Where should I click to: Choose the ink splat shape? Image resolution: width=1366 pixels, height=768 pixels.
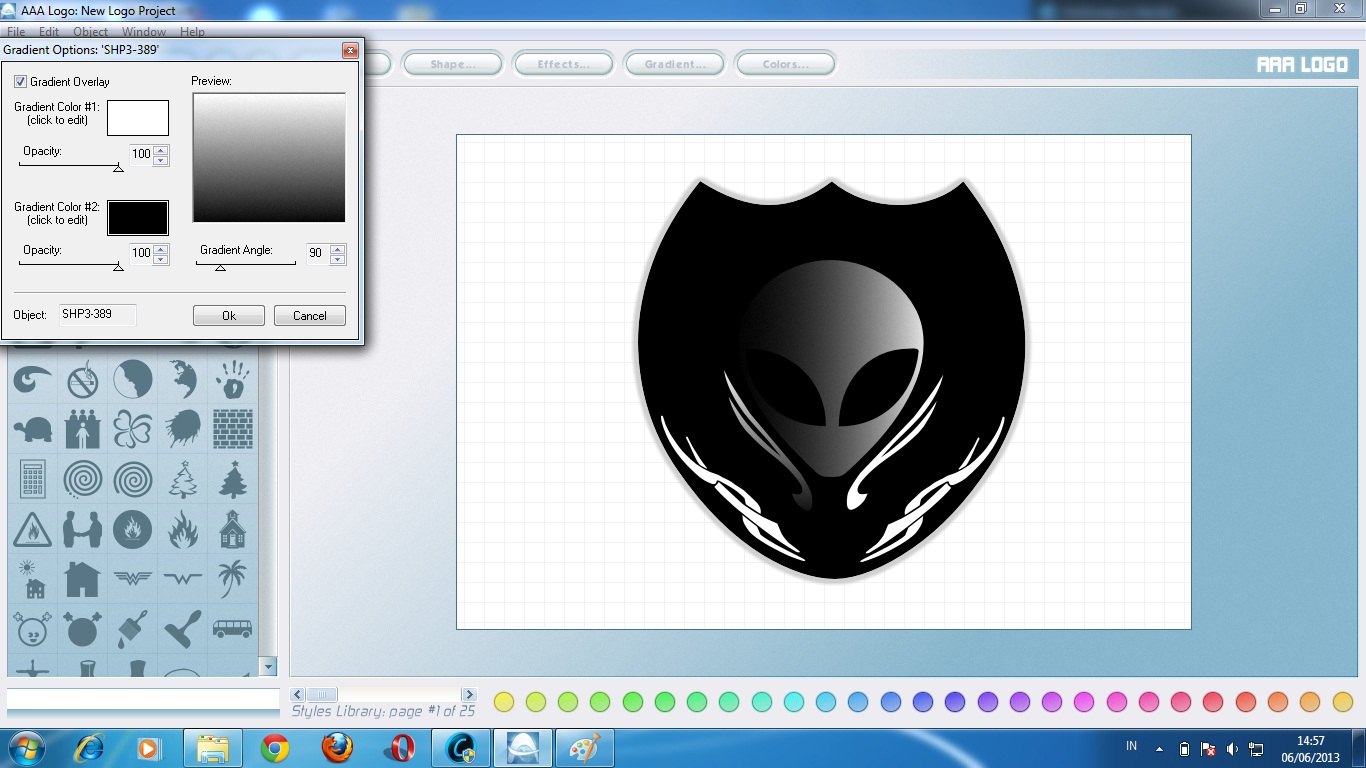pyautogui.click(x=183, y=430)
